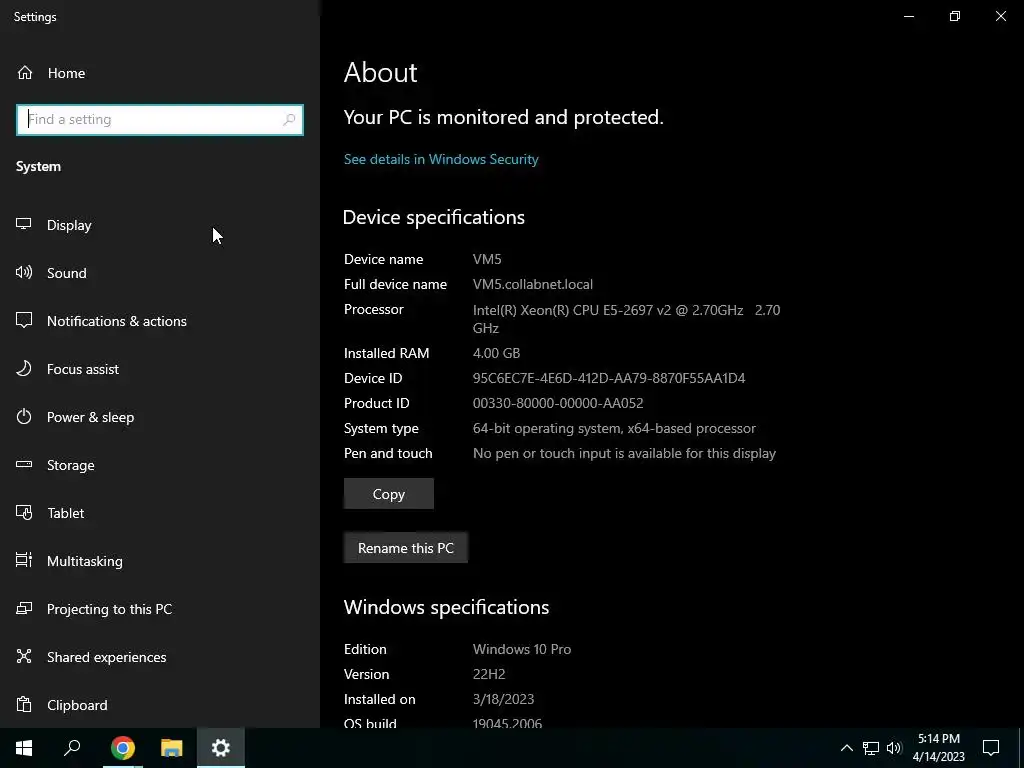
Task: Click Product ID 00330-80000-00000-AA052
Action: [558, 404]
